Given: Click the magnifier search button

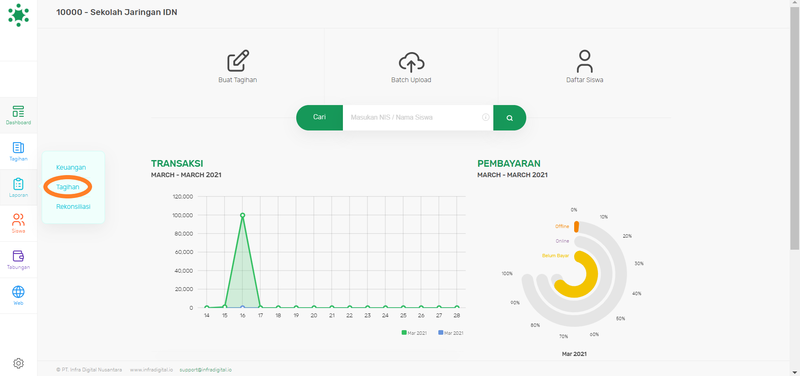Looking at the screenshot, I should click(510, 118).
